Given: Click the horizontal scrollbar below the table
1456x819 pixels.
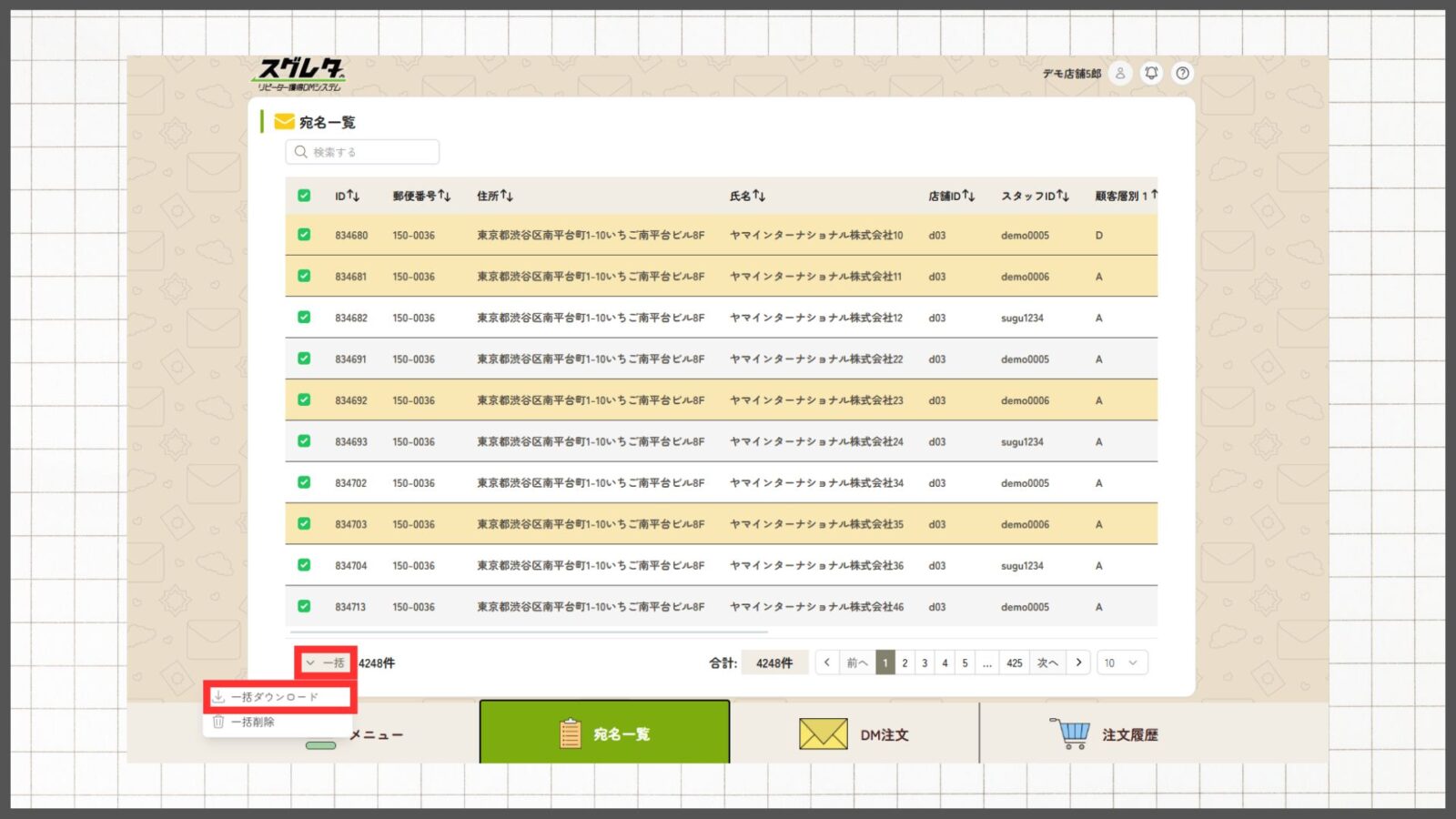Looking at the screenshot, I should pyautogui.click(x=528, y=632).
